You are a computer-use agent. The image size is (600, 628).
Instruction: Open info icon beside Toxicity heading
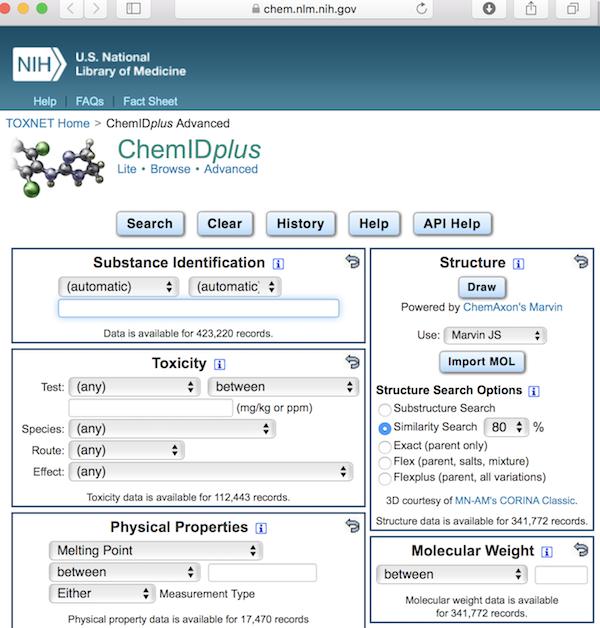click(x=219, y=364)
